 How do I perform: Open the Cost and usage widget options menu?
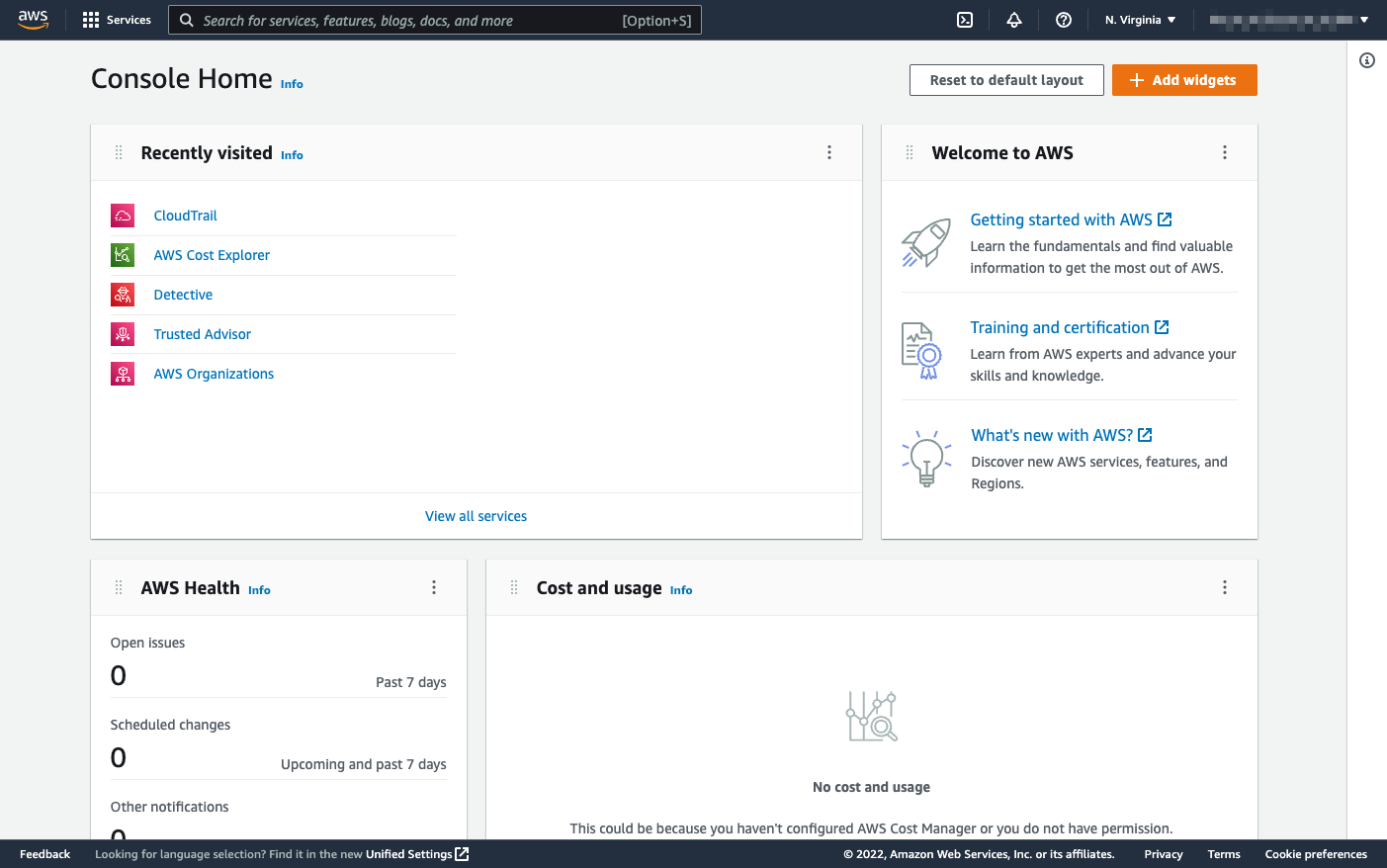coord(1225,586)
